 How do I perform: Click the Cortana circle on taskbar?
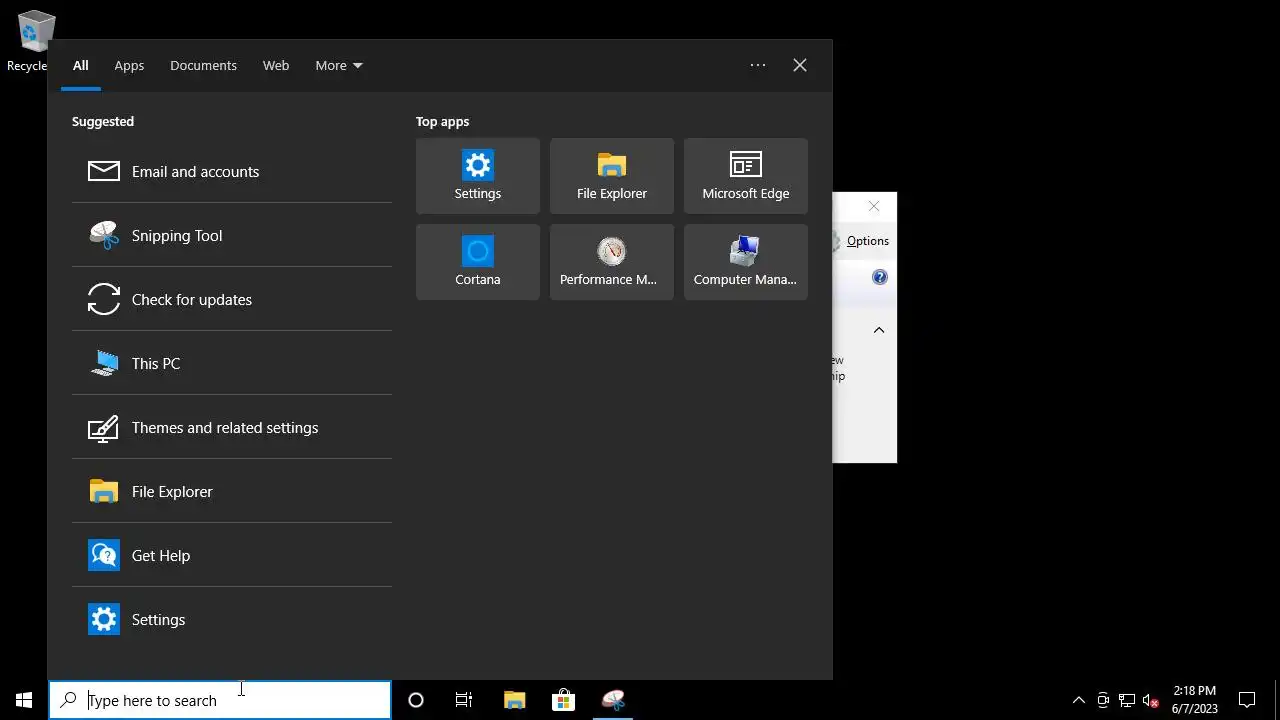point(416,700)
